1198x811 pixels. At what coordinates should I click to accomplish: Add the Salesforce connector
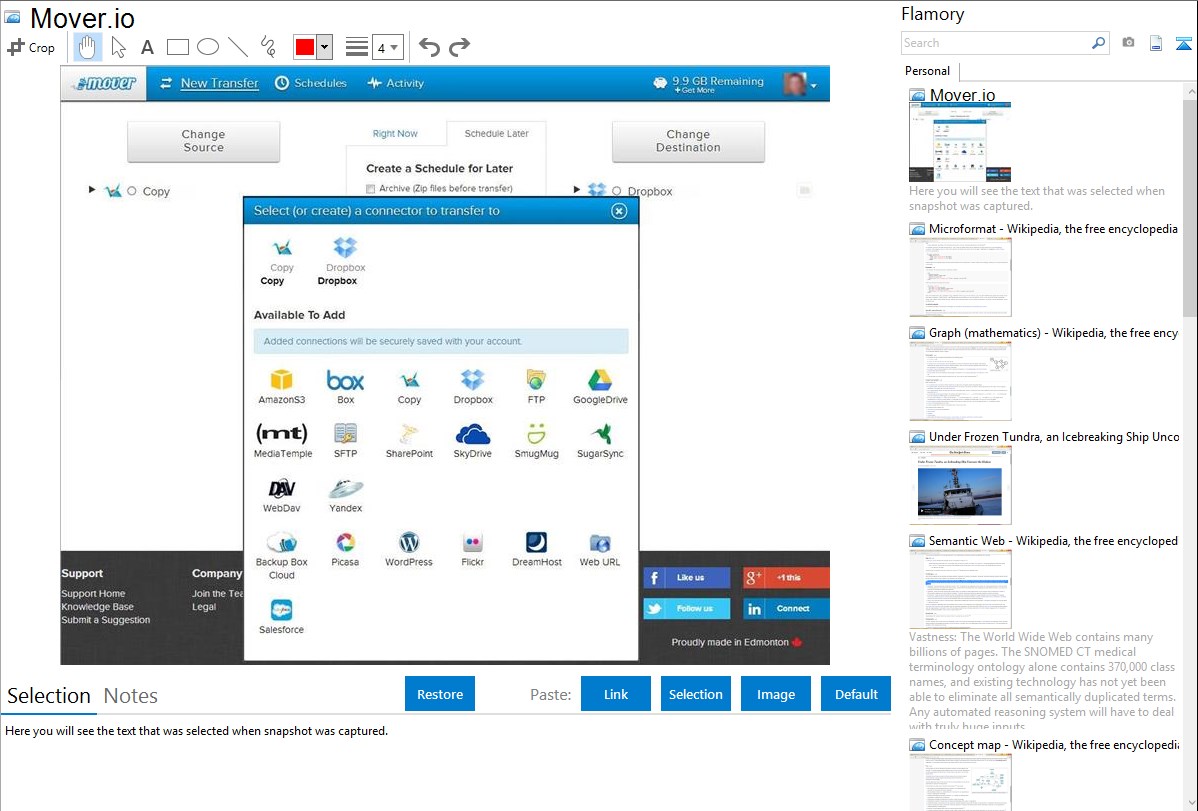tap(281, 616)
